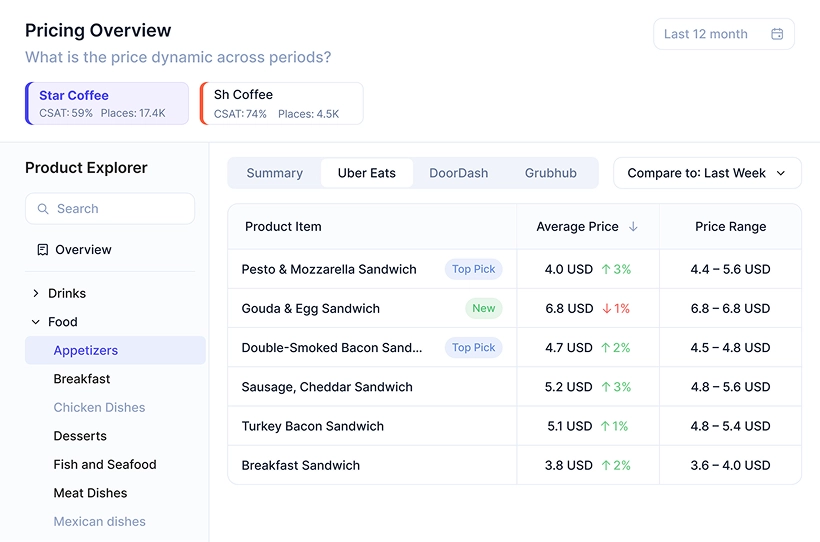
Task: Click the calendar icon in date picker
Action: click(x=777, y=34)
